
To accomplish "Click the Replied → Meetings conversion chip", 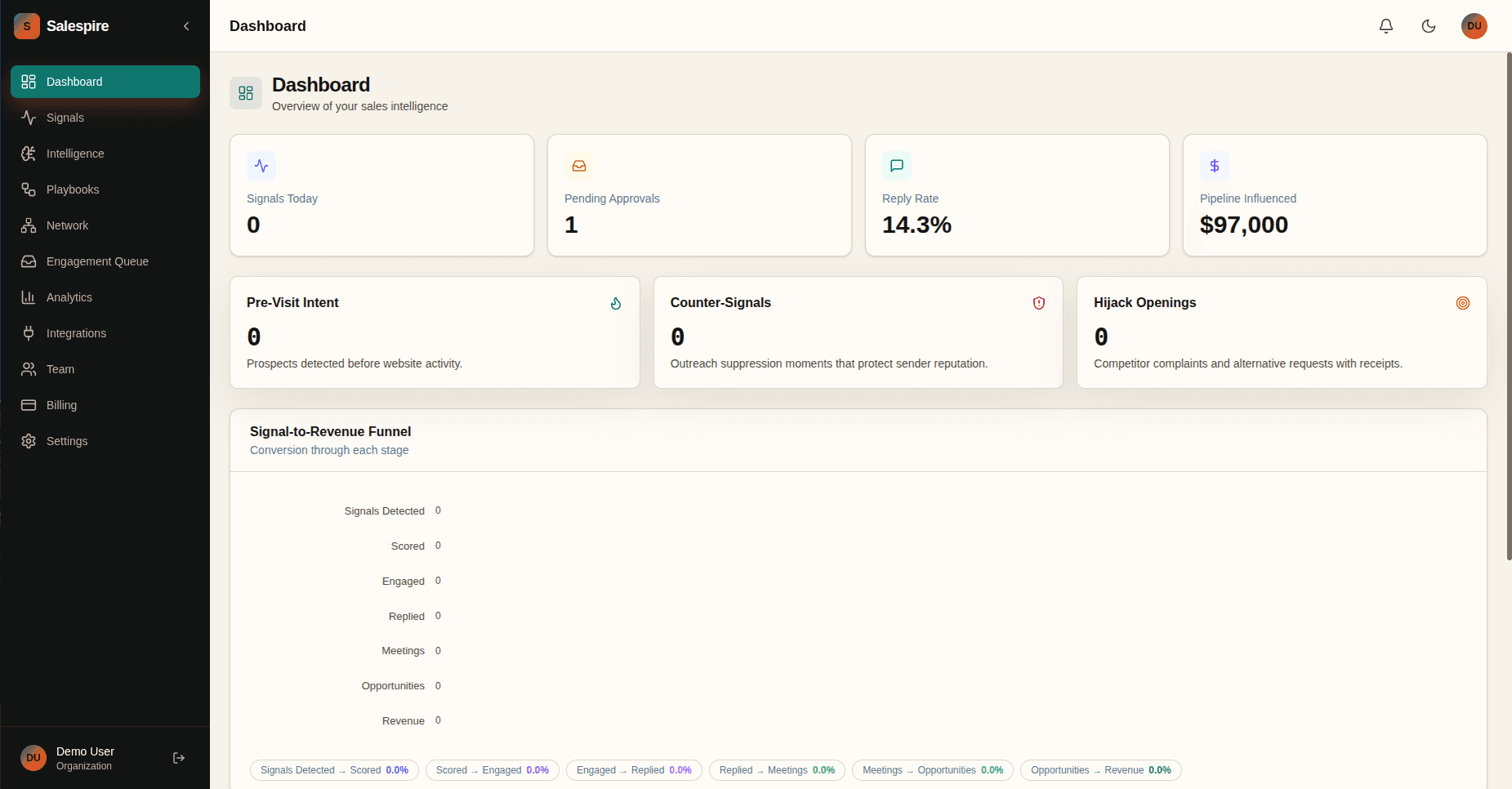I will tap(777, 770).
